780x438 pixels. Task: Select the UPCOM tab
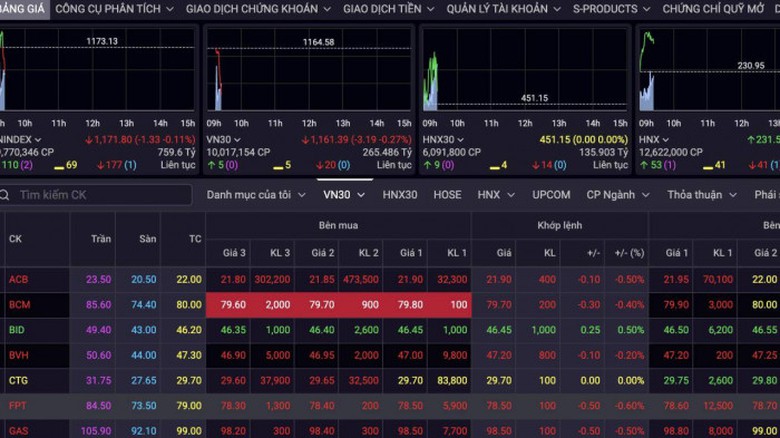click(551, 195)
